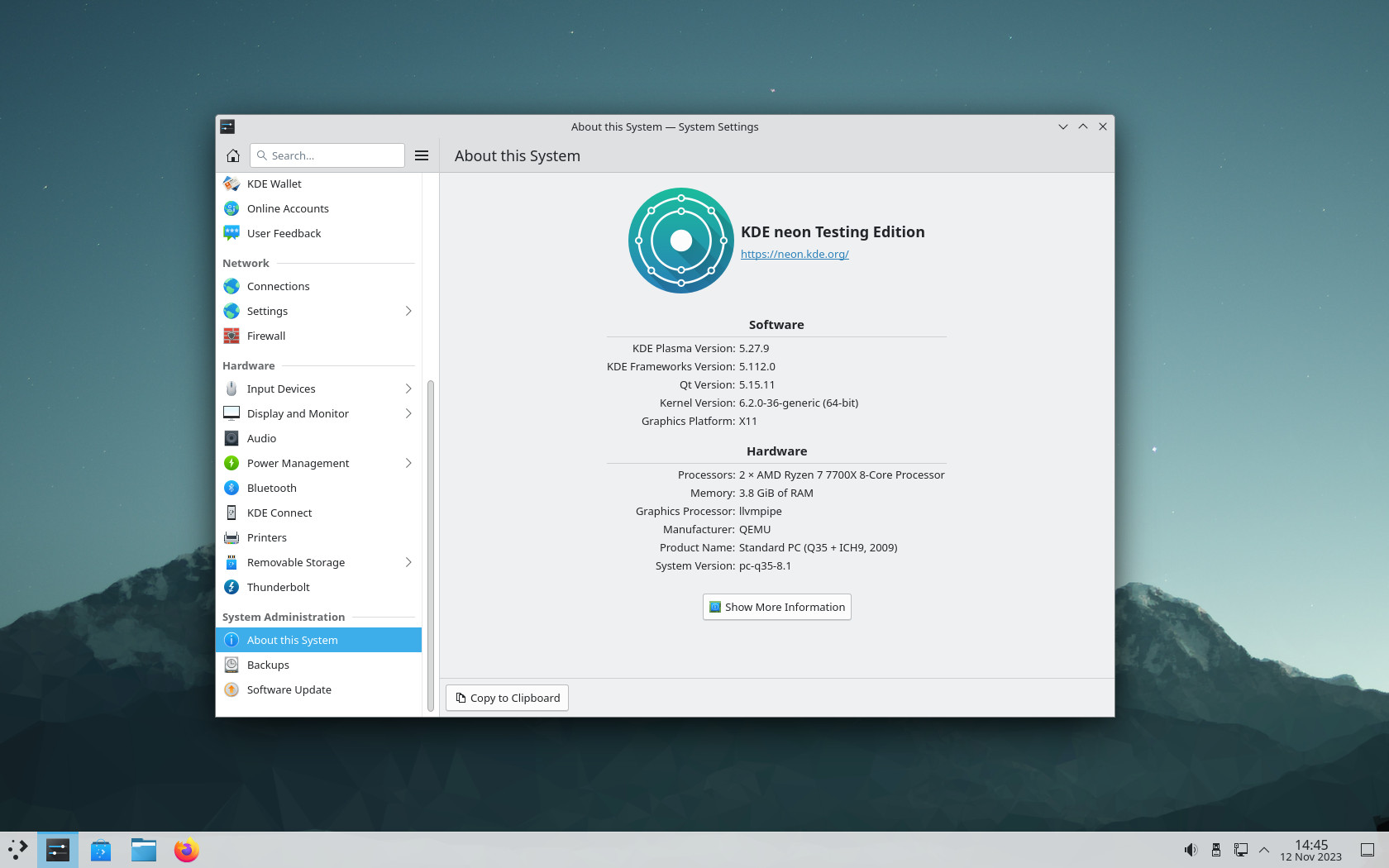Open the KDE Wallet settings icon
This screenshot has height=868, width=1389.
[x=231, y=184]
